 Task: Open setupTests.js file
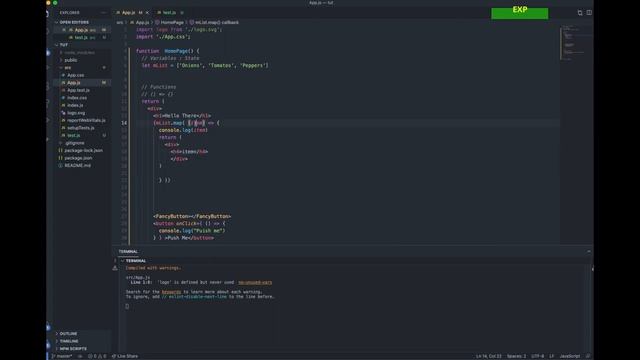[x=81, y=128]
